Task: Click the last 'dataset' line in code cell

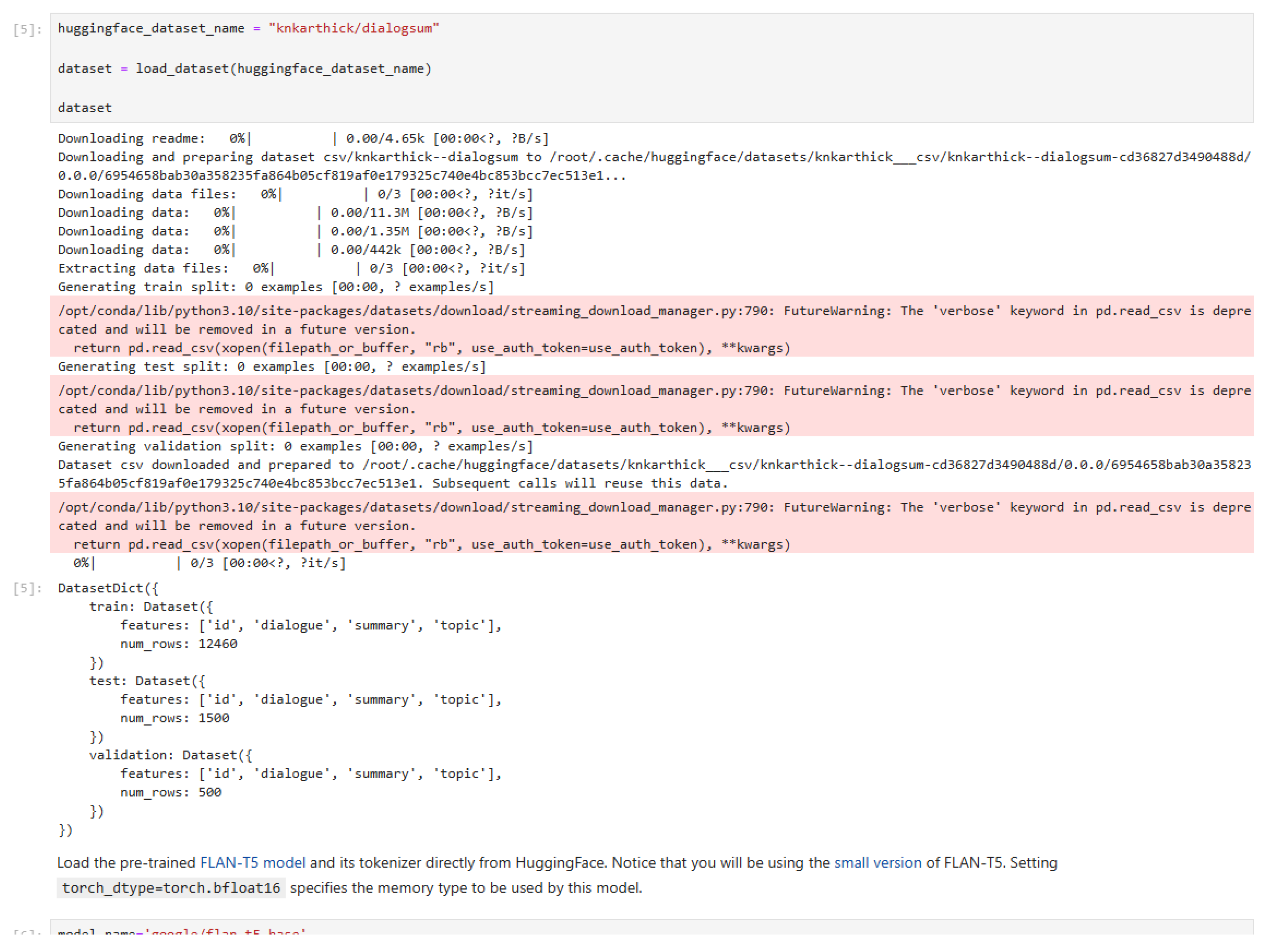Action: click(x=85, y=108)
